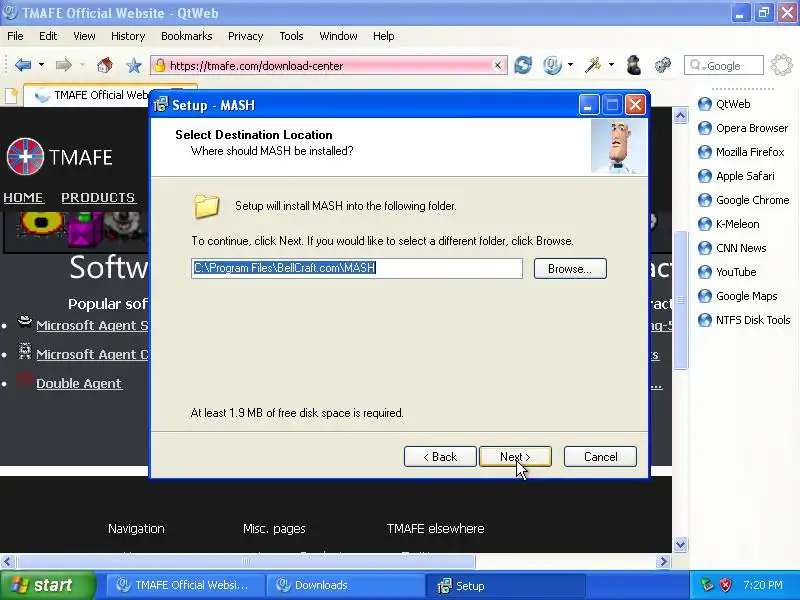Click the horizontal scrollbar right arrow
The image size is (800, 600).
663,561
